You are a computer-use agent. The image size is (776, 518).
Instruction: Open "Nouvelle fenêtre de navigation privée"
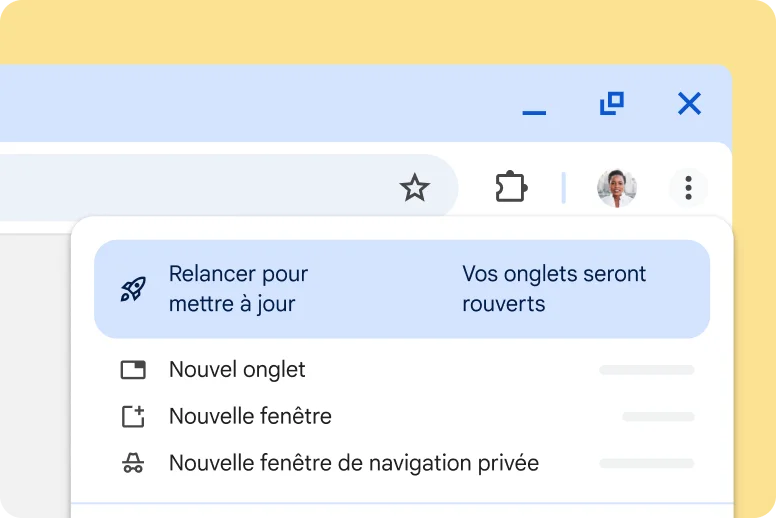[x=354, y=463]
